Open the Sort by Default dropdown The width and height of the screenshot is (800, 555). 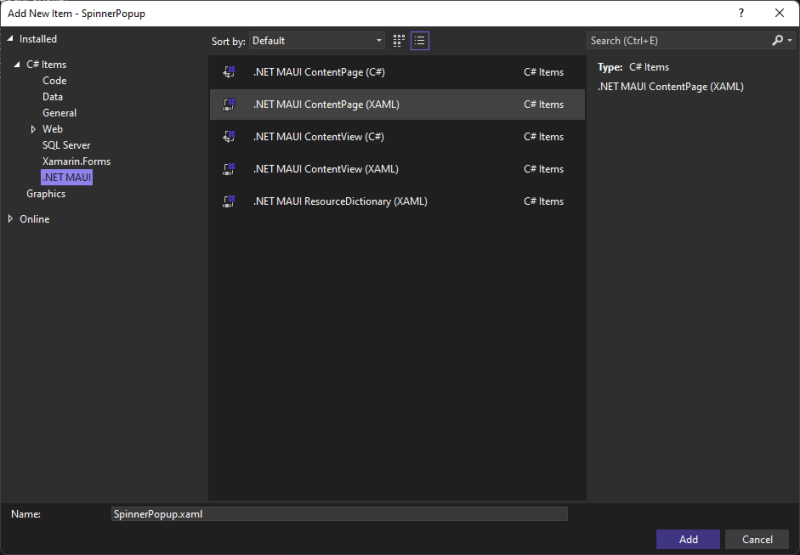pyautogui.click(x=317, y=41)
